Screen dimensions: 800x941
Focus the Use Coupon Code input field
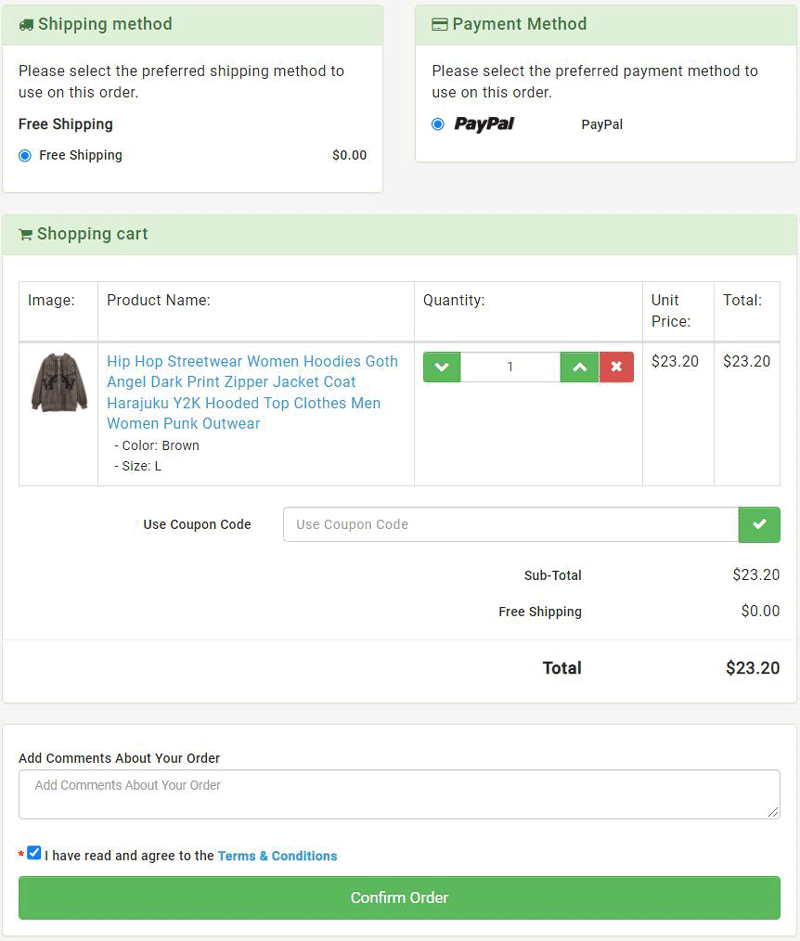coord(510,524)
